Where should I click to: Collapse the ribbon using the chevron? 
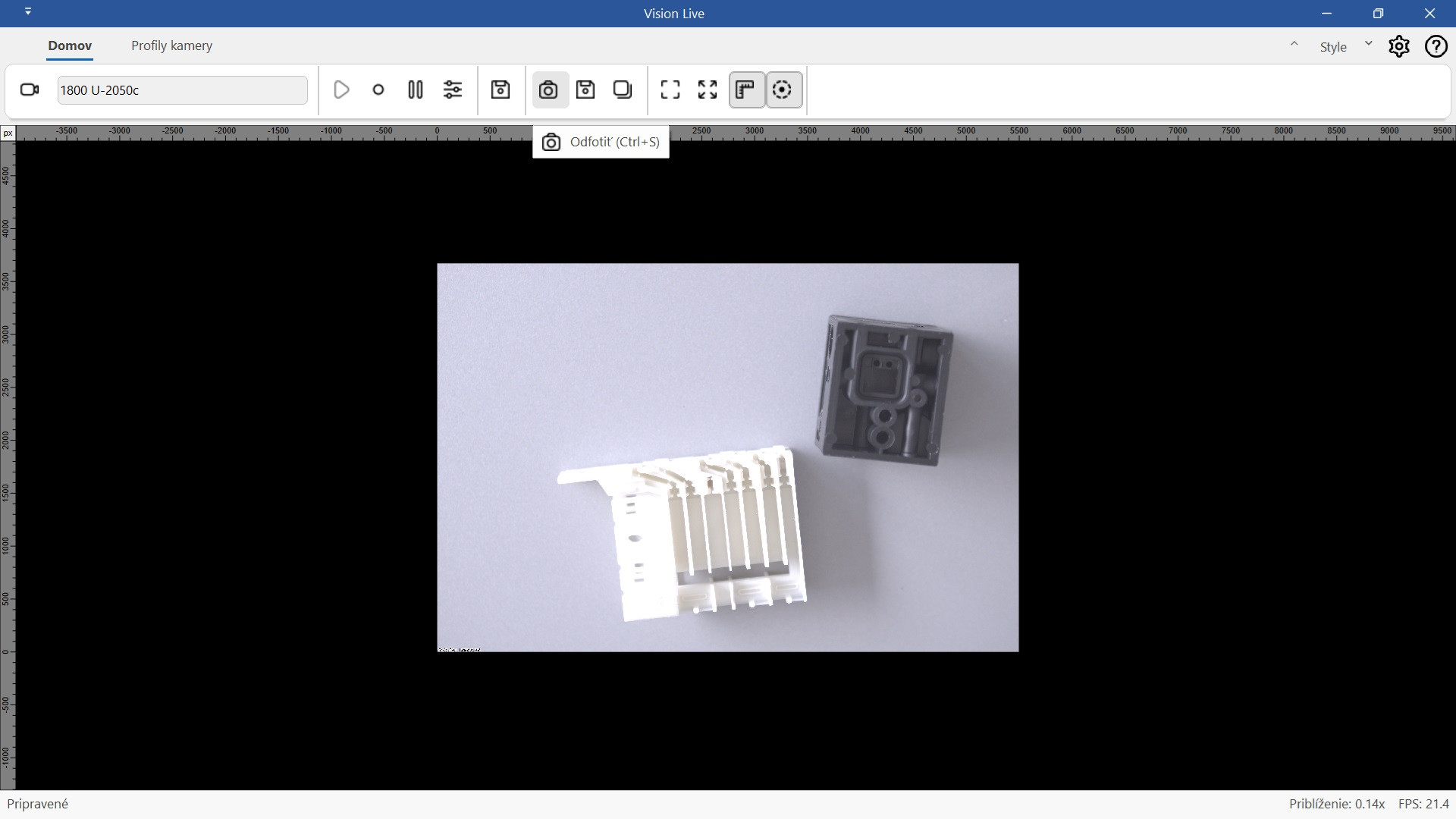[x=1294, y=45]
